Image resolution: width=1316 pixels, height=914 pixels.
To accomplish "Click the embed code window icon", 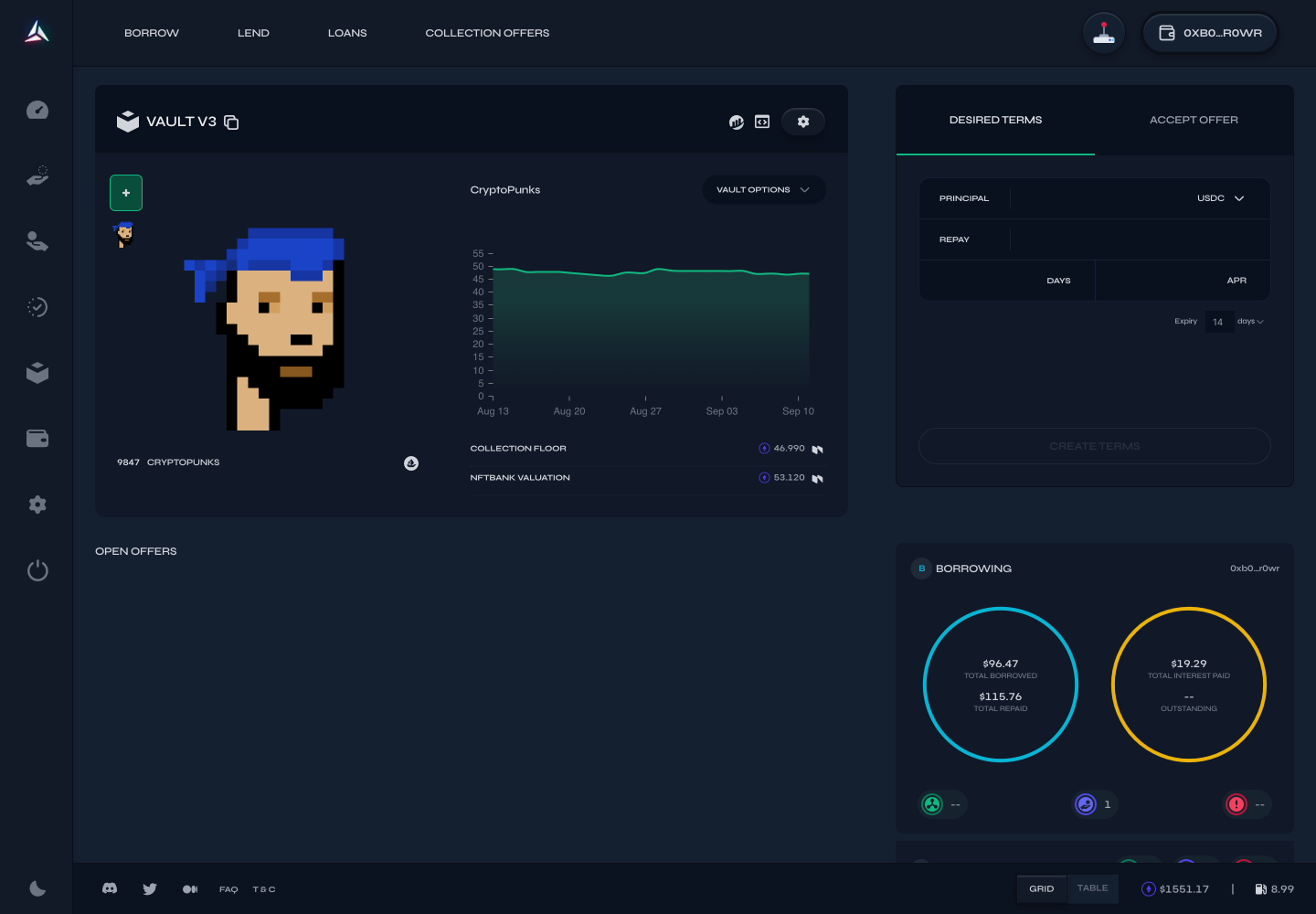I will 762,122.
